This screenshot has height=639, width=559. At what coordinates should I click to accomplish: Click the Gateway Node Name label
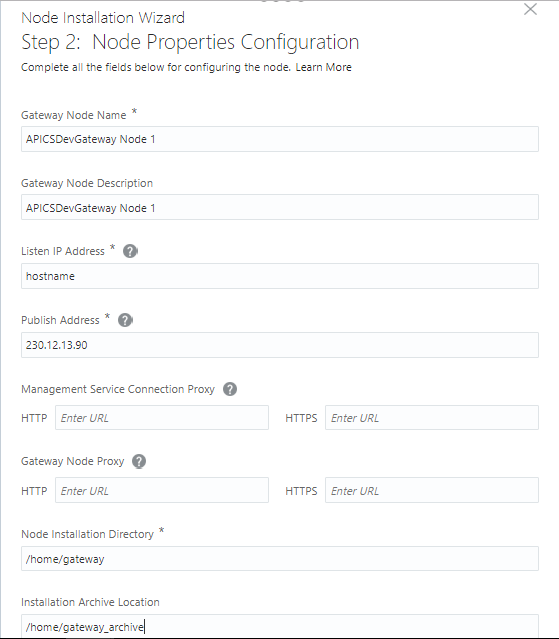click(74, 115)
